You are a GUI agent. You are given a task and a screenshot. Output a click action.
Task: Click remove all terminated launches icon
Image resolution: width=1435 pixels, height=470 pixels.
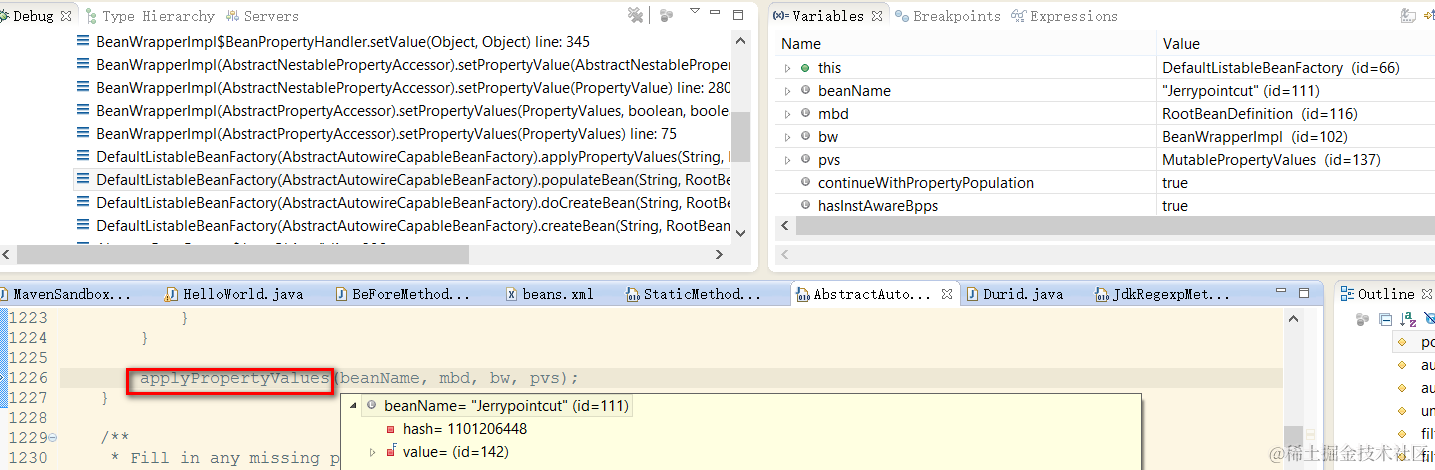coord(635,15)
